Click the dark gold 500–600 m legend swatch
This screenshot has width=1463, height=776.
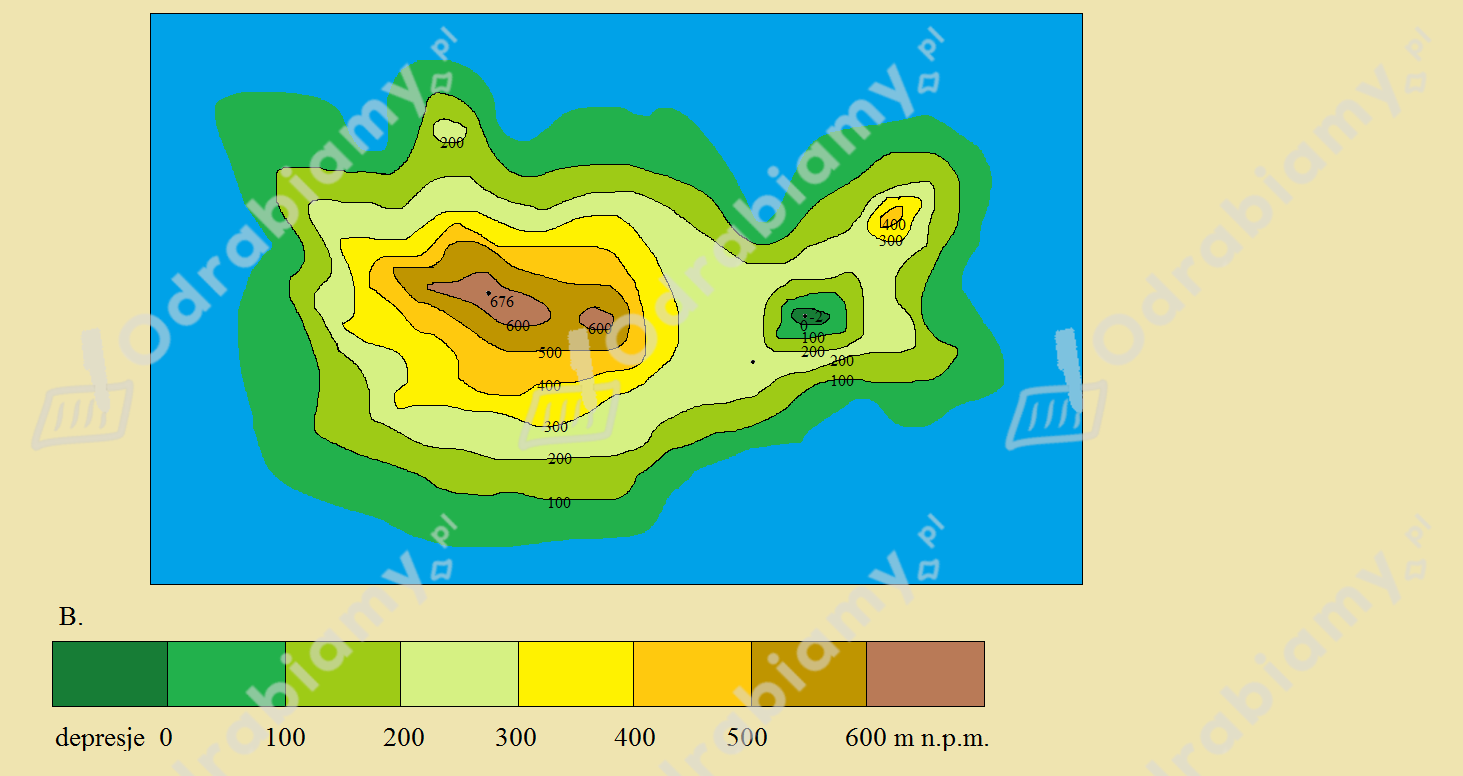click(809, 674)
